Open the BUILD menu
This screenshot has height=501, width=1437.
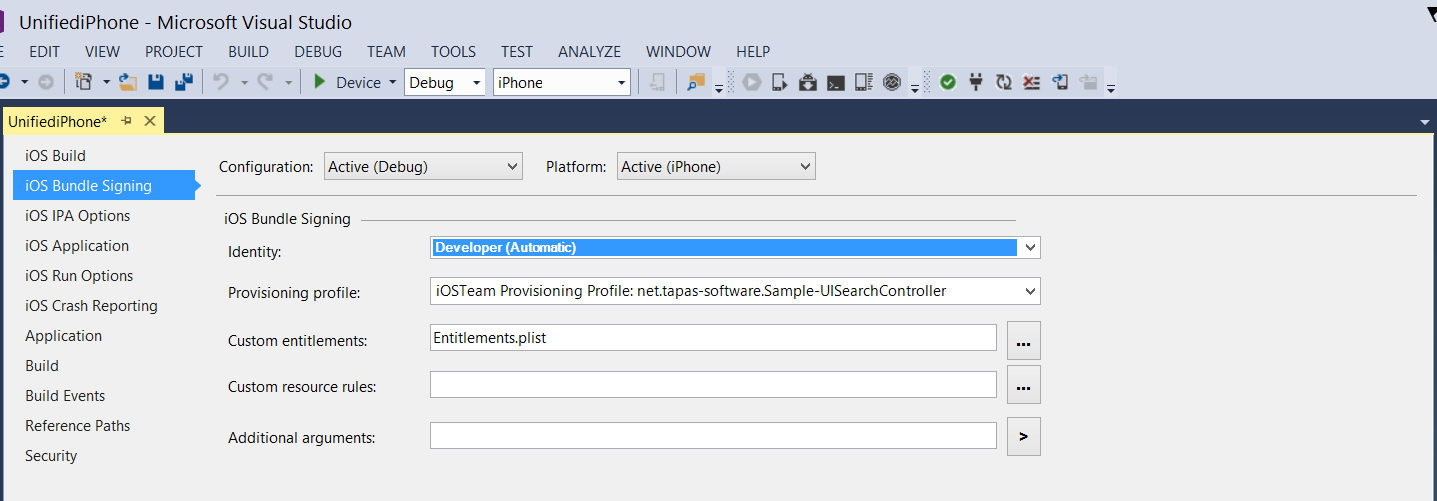248,52
